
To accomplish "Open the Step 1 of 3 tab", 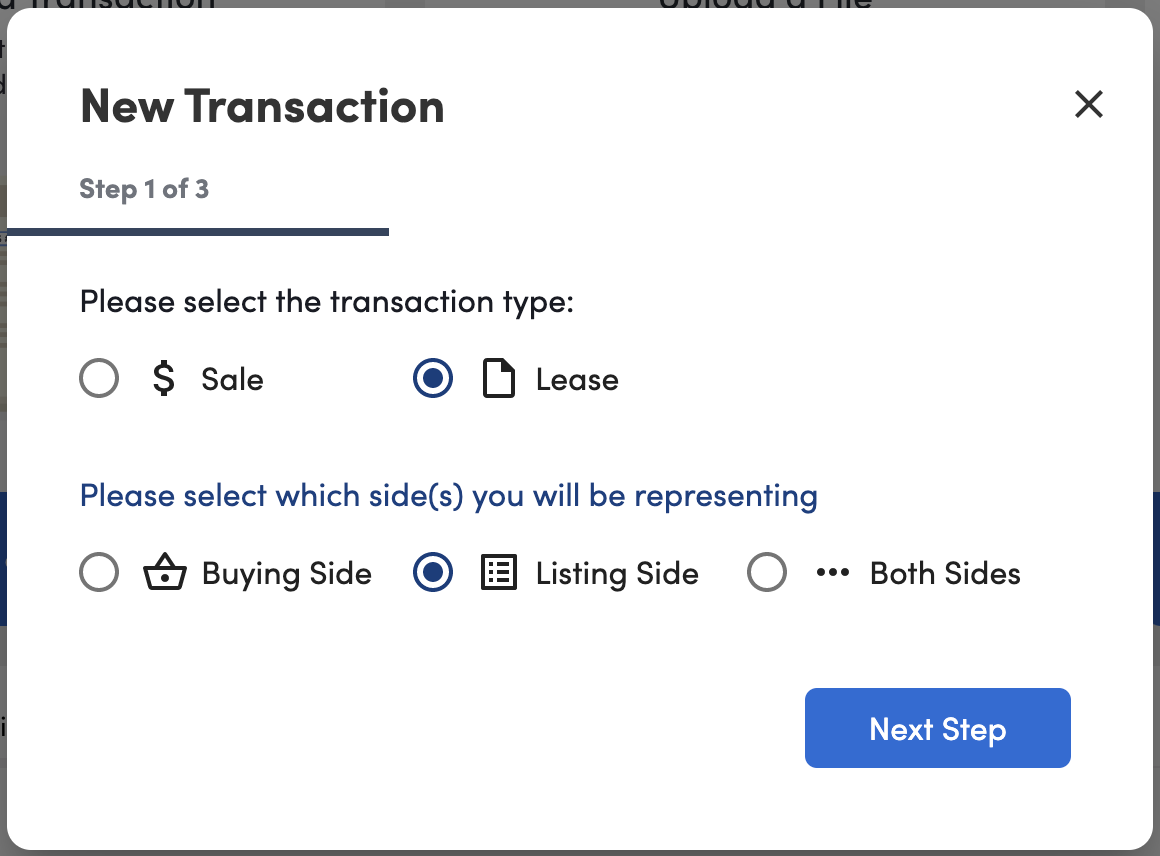I will point(144,189).
